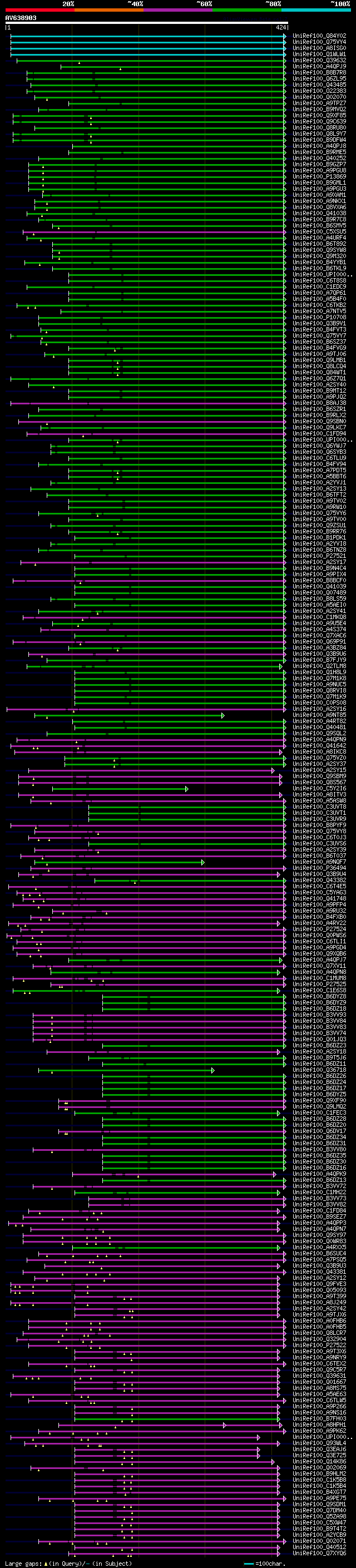Screen dimensions: 356x1568
Task: Select the UniRef100_Q41038 label
Action: (319, 214)
